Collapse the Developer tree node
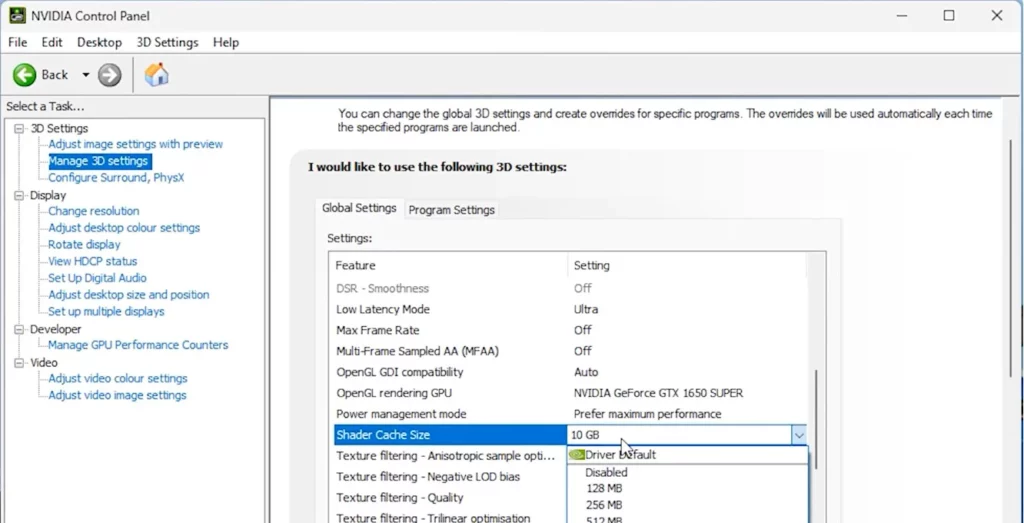Viewport: 1024px width, 523px height. point(19,329)
